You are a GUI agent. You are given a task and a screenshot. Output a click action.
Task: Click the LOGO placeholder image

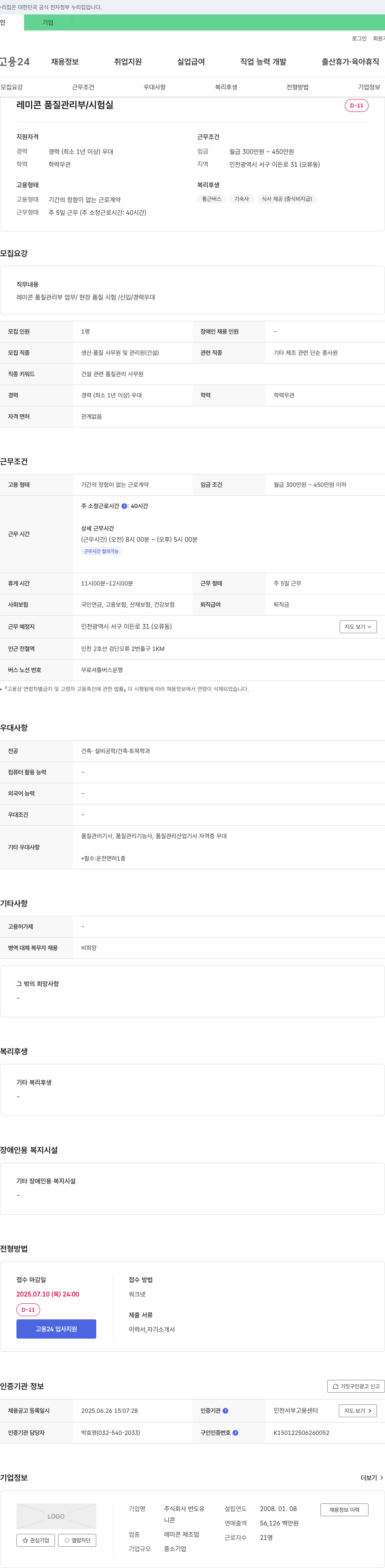tap(56, 1516)
